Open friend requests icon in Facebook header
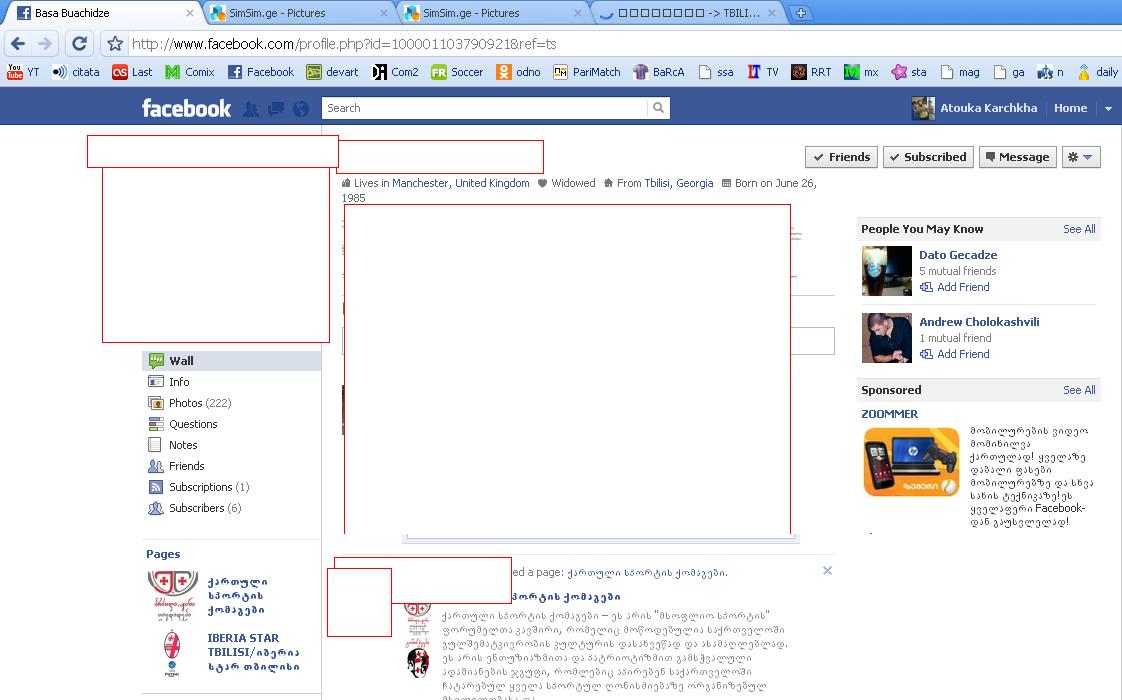 (251, 109)
